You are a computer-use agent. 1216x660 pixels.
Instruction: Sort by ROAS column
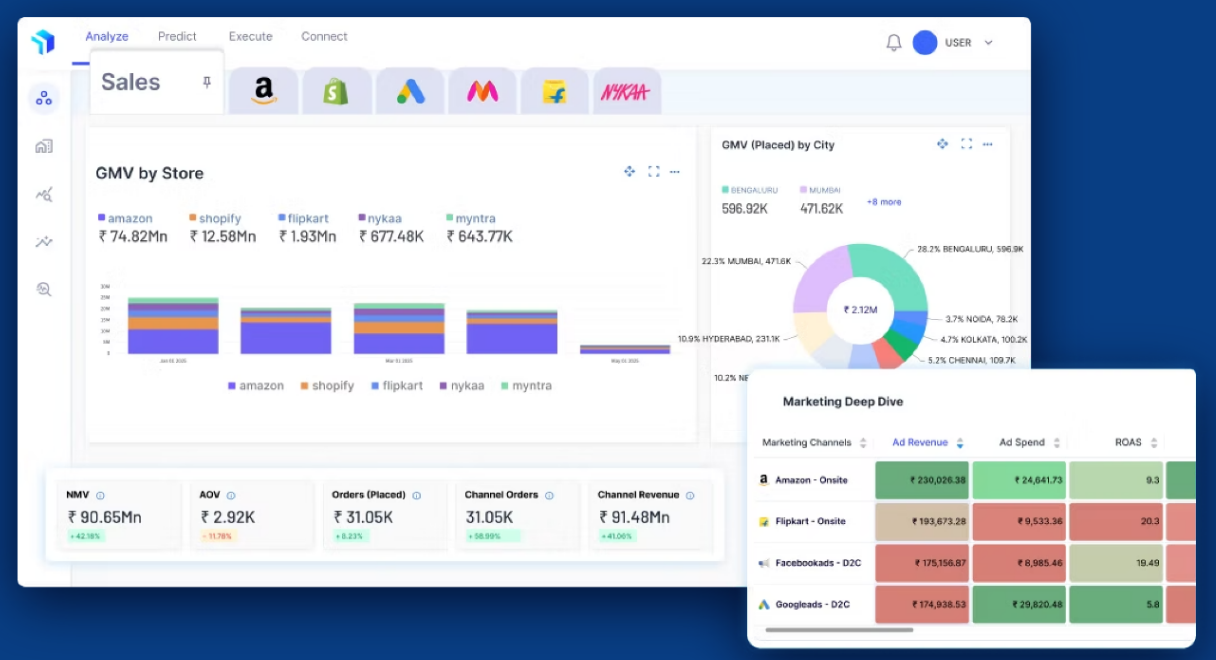click(1136, 442)
